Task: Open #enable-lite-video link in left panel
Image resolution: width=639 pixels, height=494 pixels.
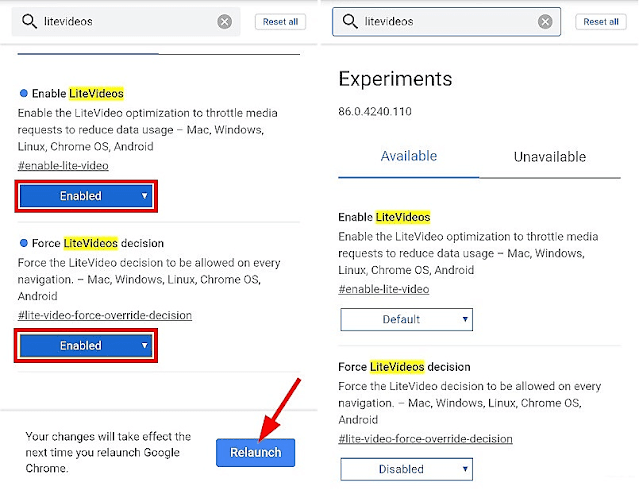Action: (63, 165)
